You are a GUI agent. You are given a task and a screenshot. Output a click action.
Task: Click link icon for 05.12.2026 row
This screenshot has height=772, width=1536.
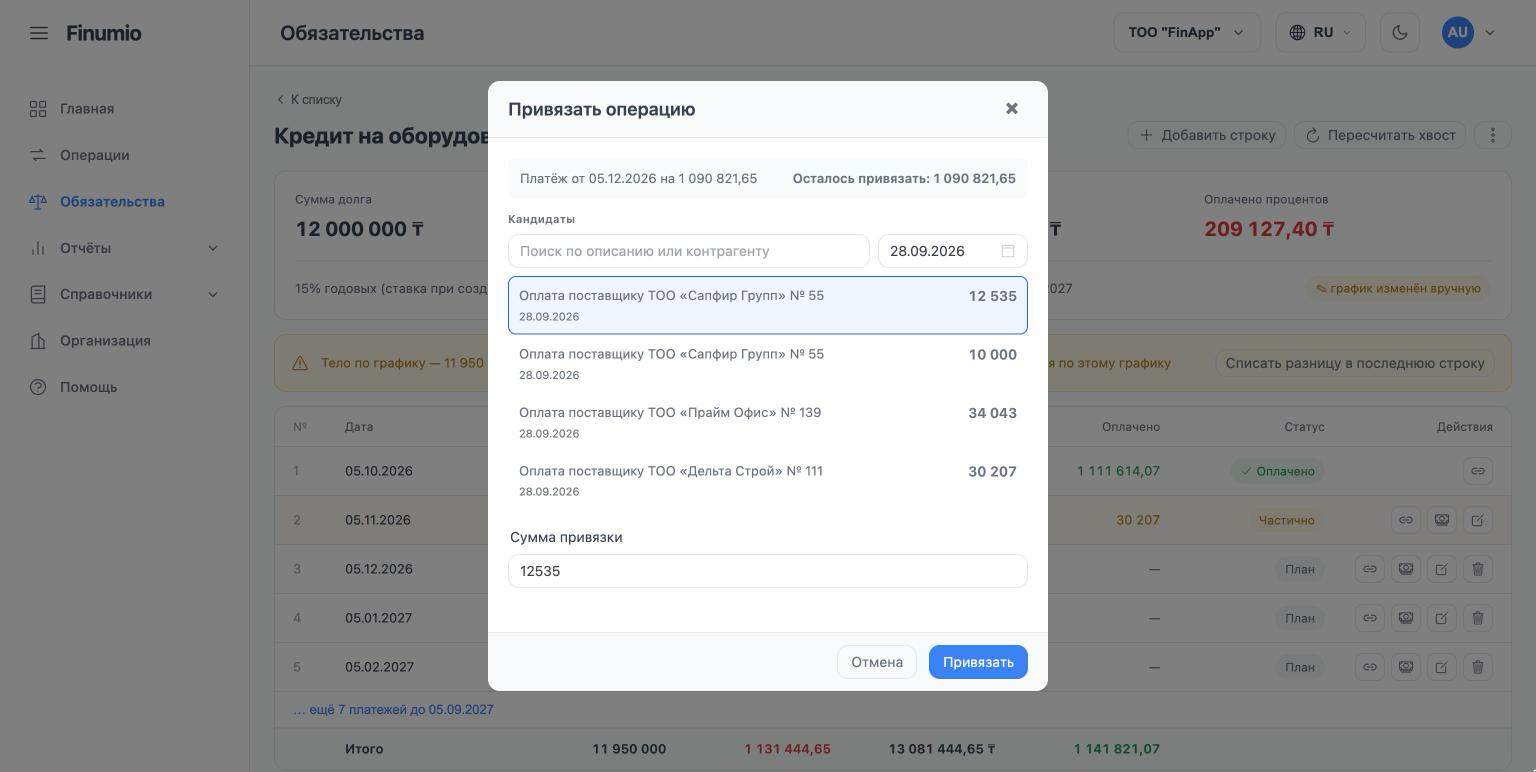click(1370, 569)
